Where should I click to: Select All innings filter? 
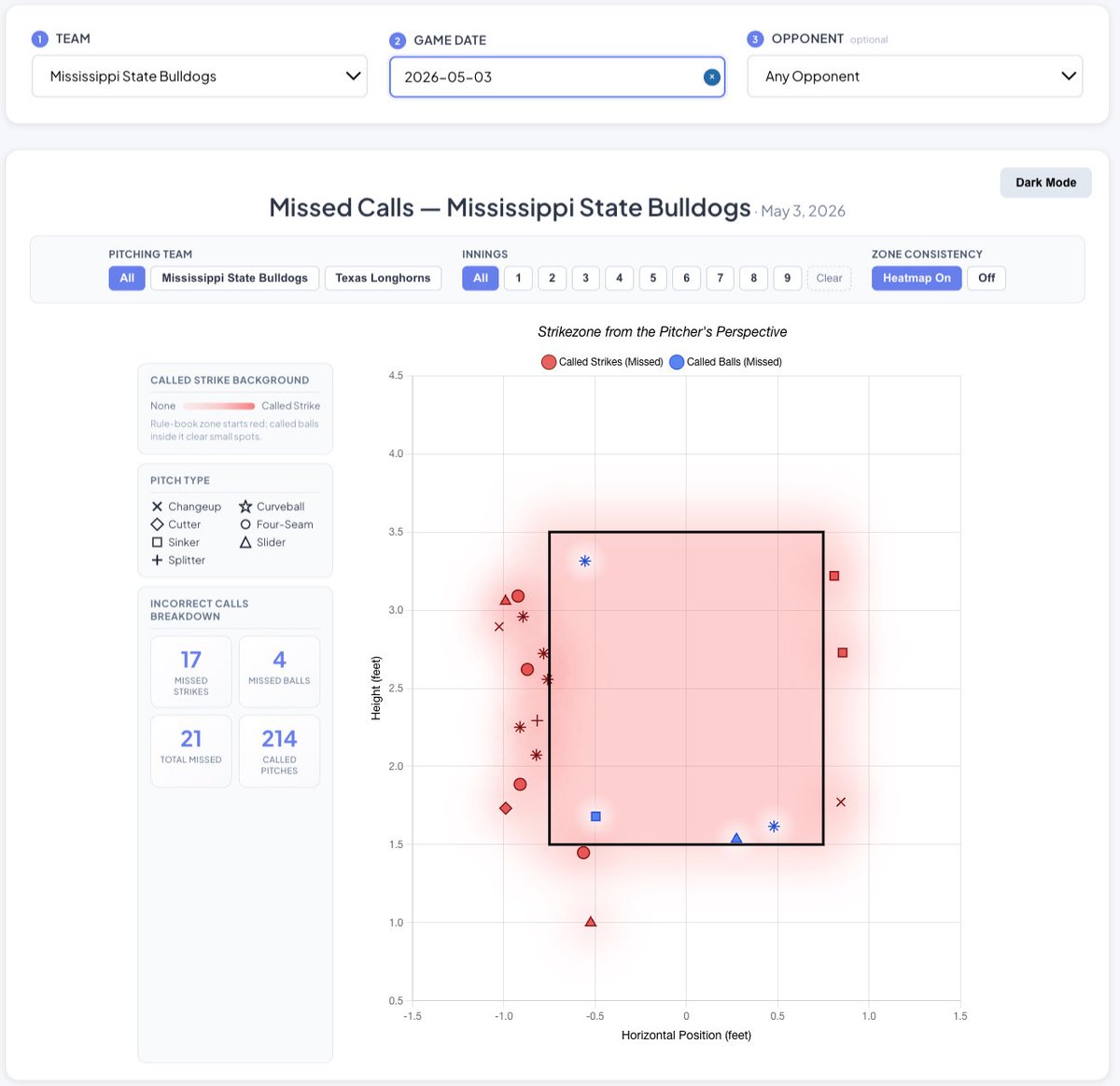click(481, 278)
